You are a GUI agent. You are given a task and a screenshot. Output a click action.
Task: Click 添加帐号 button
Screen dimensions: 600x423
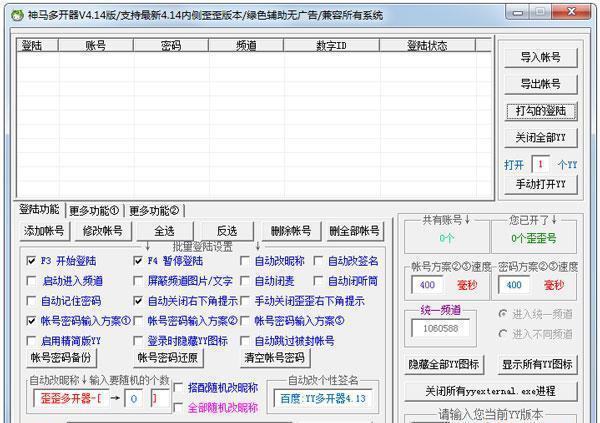click(x=44, y=231)
